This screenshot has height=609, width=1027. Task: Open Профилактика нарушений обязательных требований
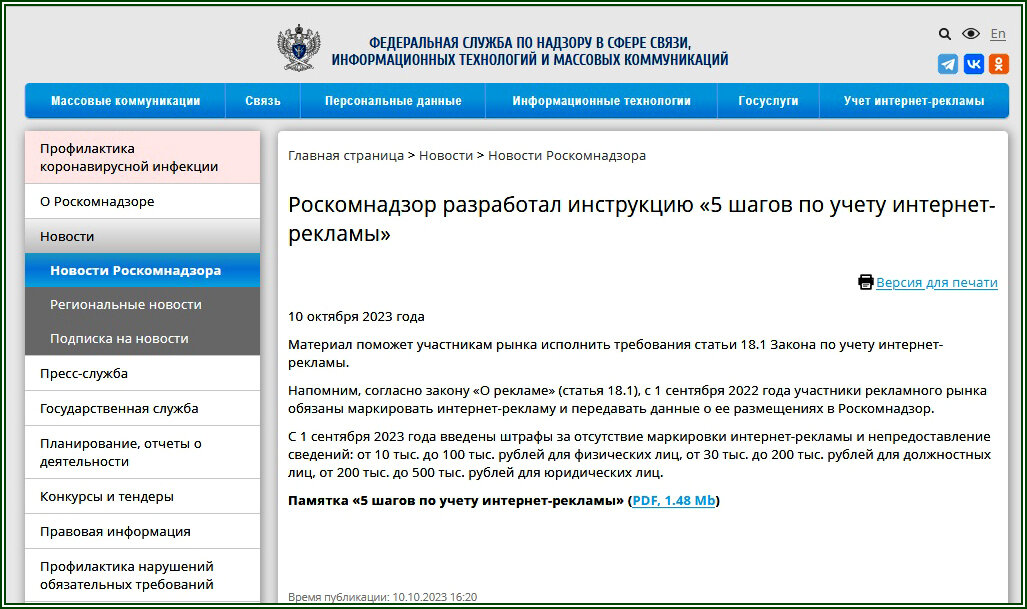pyautogui.click(x=142, y=576)
